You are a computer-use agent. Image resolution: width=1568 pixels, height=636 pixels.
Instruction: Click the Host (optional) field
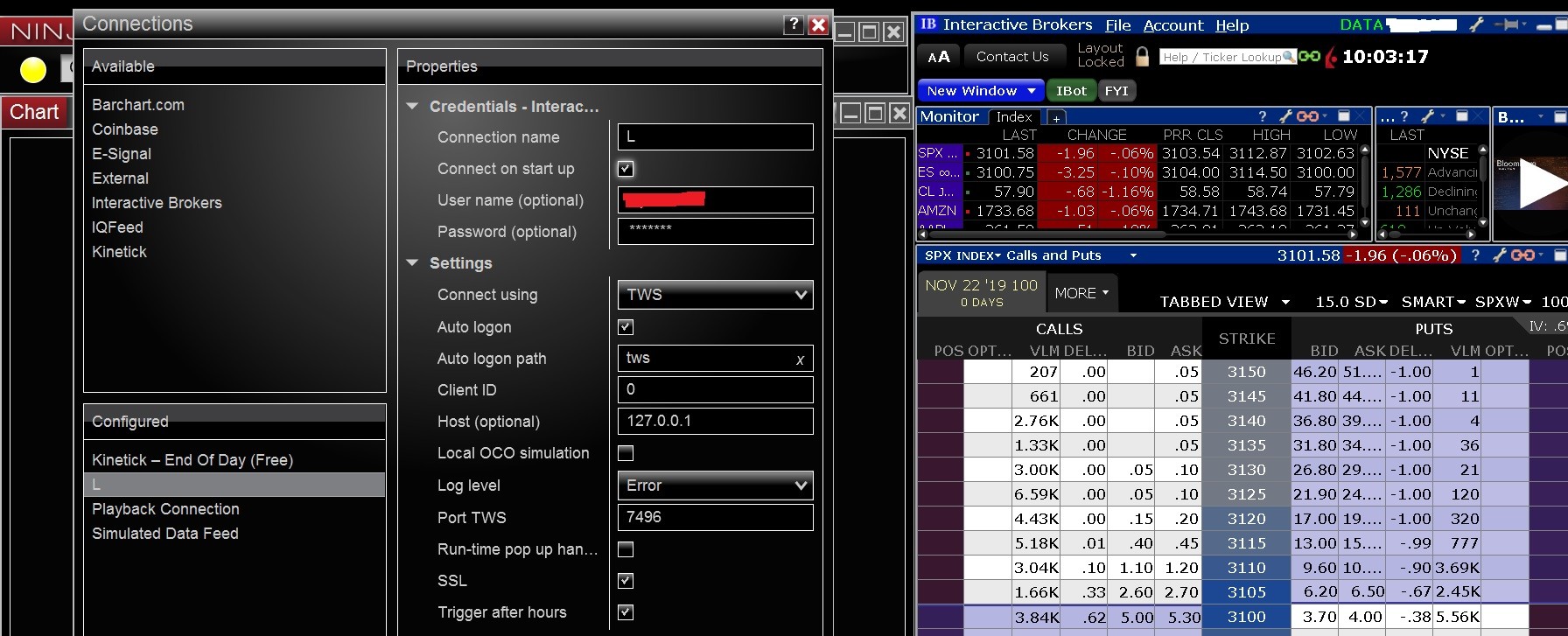(x=715, y=421)
